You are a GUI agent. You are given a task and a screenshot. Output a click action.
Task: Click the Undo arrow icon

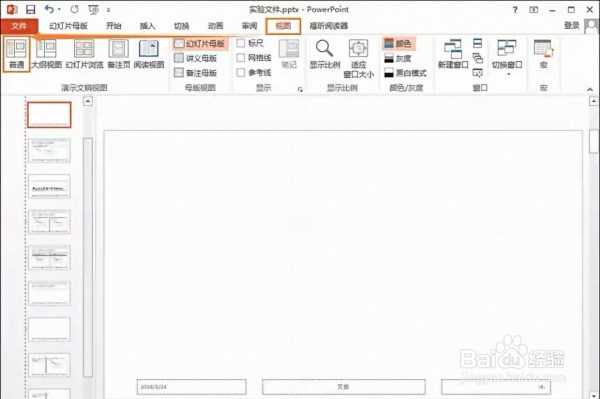(49, 9)
